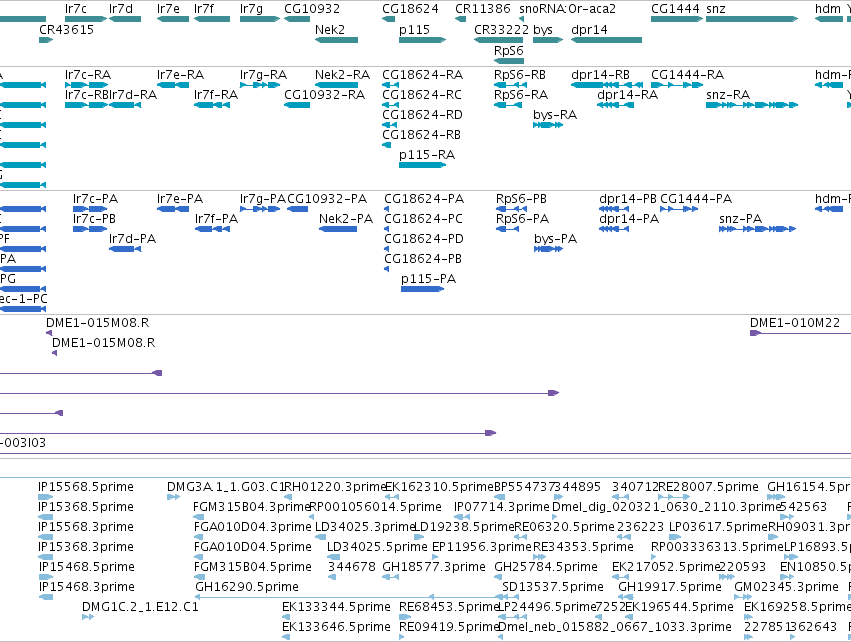The width and height of the screenshot is (851, 642).
Task: Click the SD13537.5prime EST label
Action: pyautogui.click(x=552, y=587)
